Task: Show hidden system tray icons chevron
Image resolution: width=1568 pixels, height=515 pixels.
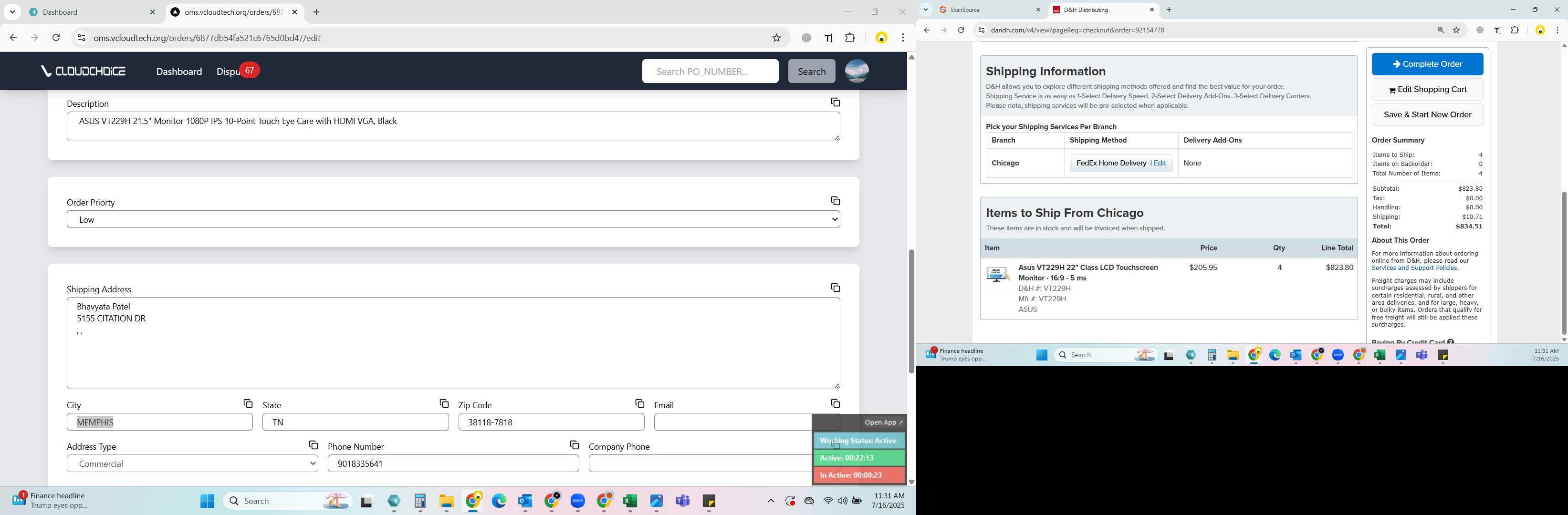Action: pos(771,500)
